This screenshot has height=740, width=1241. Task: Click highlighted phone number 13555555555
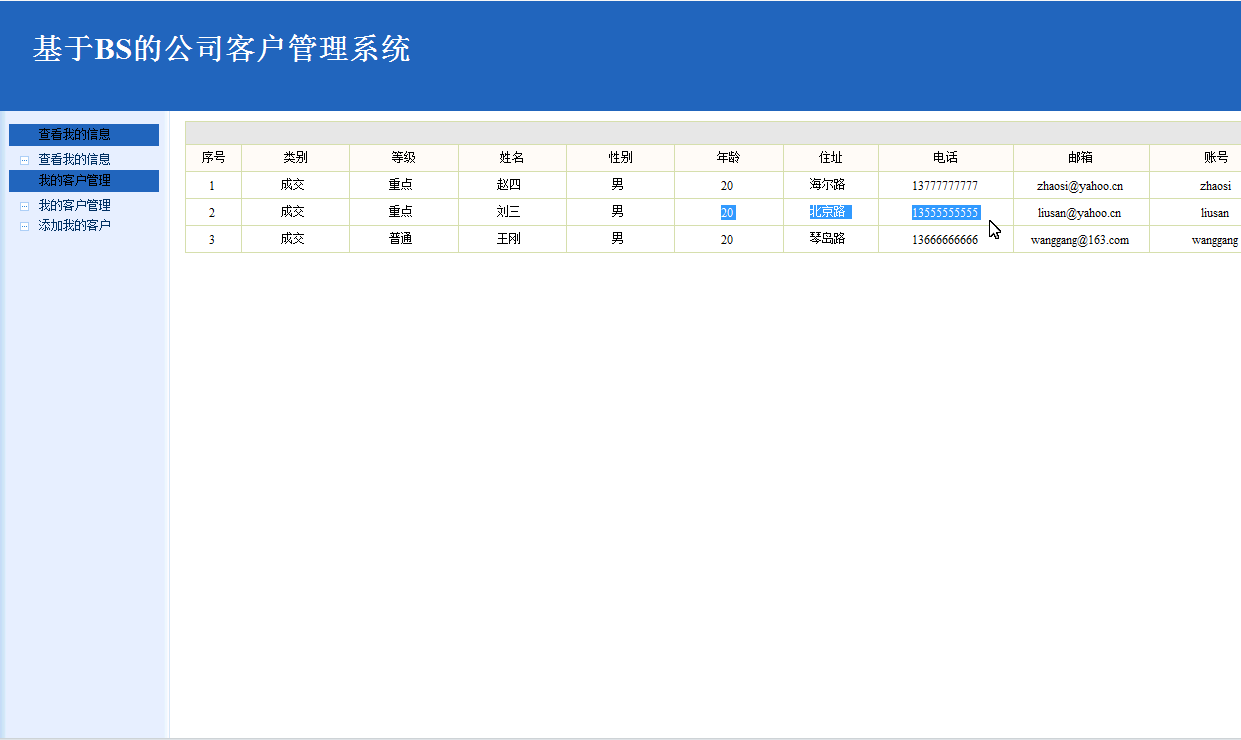point(945,213)
